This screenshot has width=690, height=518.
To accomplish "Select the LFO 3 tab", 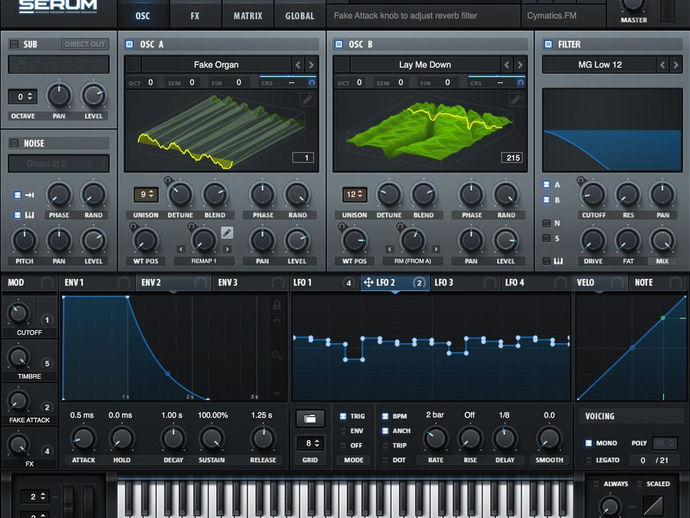I will click(x=465, y=283).
